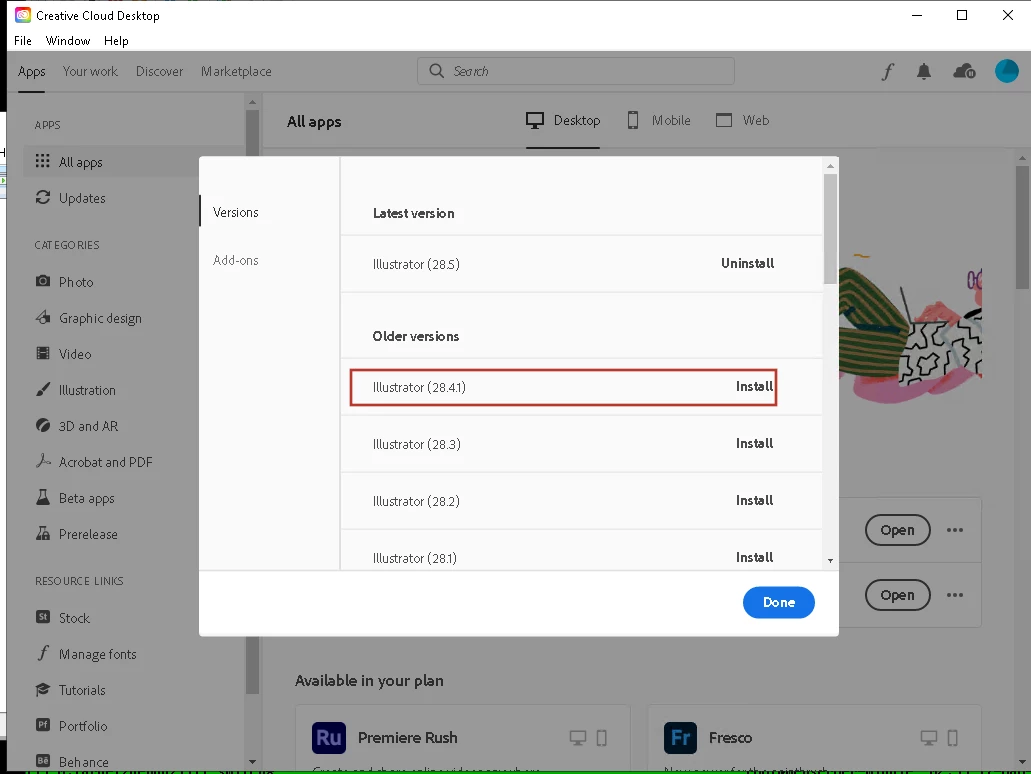Screen dimensions: 1031x774
Task: Click the All apps grid icon
Action: click(x=43, y=161)
